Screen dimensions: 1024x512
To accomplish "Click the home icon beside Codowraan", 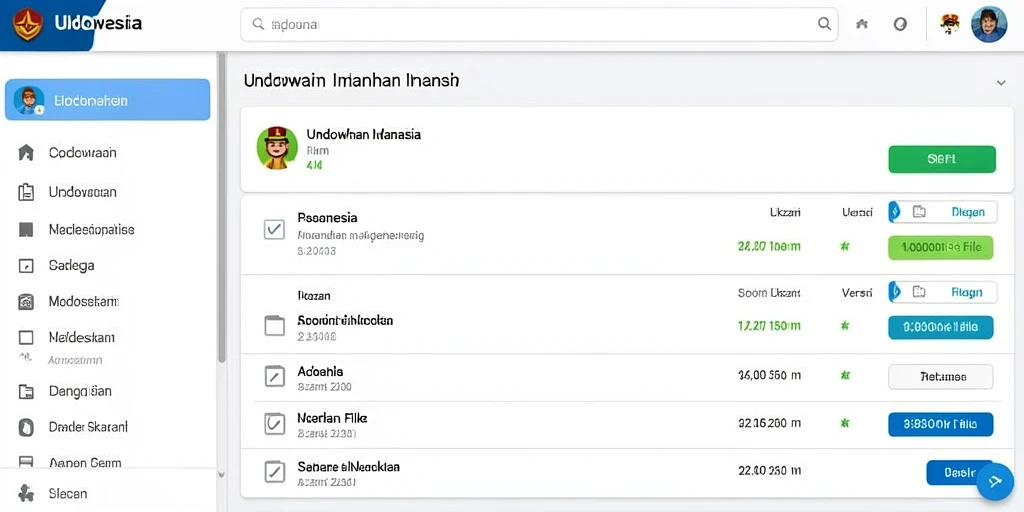I will (x=25, y=153).
